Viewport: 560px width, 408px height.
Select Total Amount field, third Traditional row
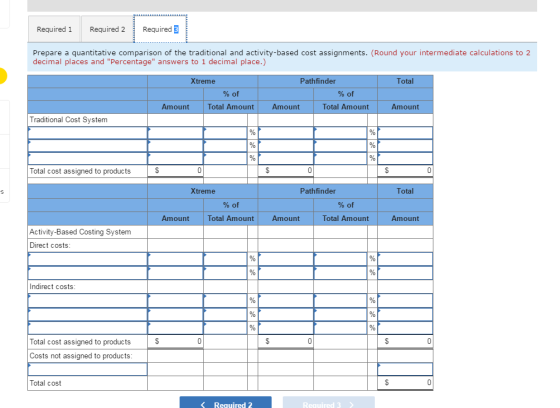pyautogui.click(x=405, y=158)
